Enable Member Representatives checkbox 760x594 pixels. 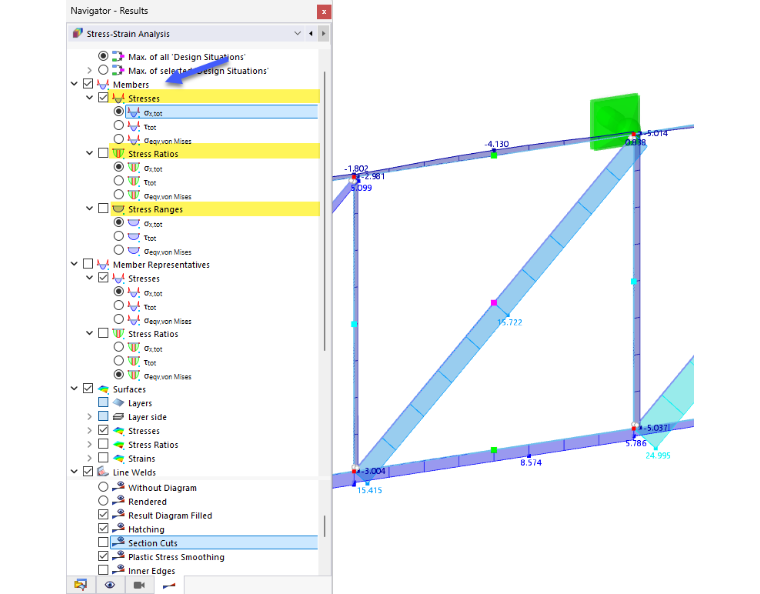88,264
